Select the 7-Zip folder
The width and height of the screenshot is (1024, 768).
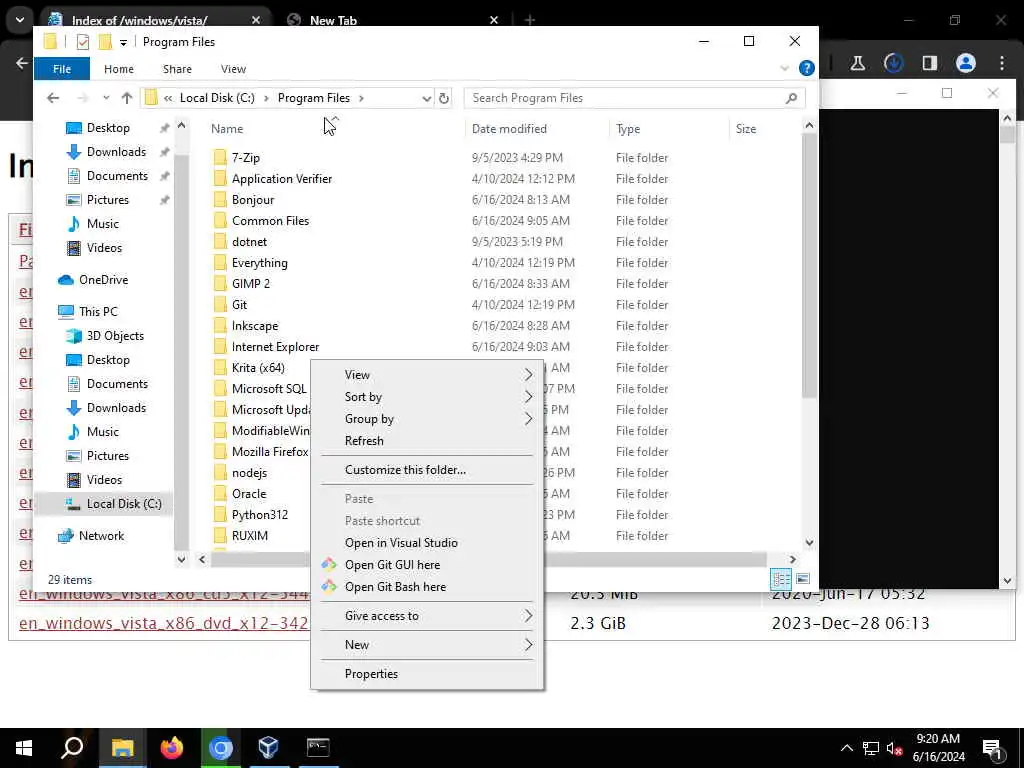[x=246, y=157]
